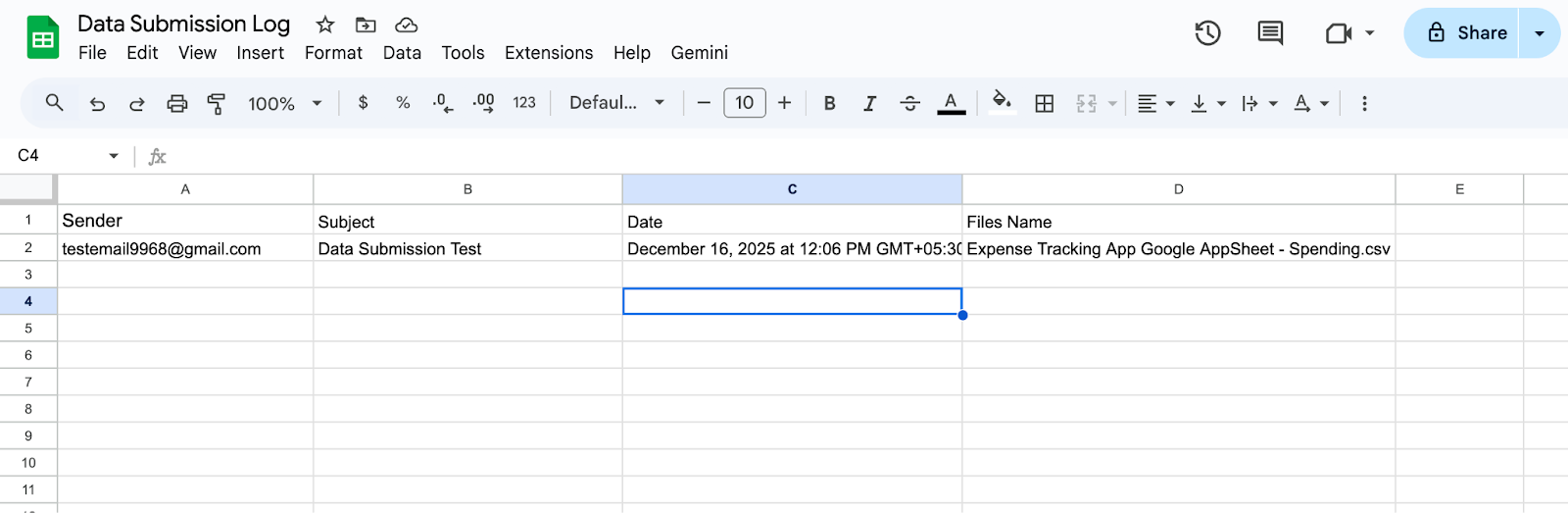
Task: Check the cloud document status icon
Action: point(406,25)
